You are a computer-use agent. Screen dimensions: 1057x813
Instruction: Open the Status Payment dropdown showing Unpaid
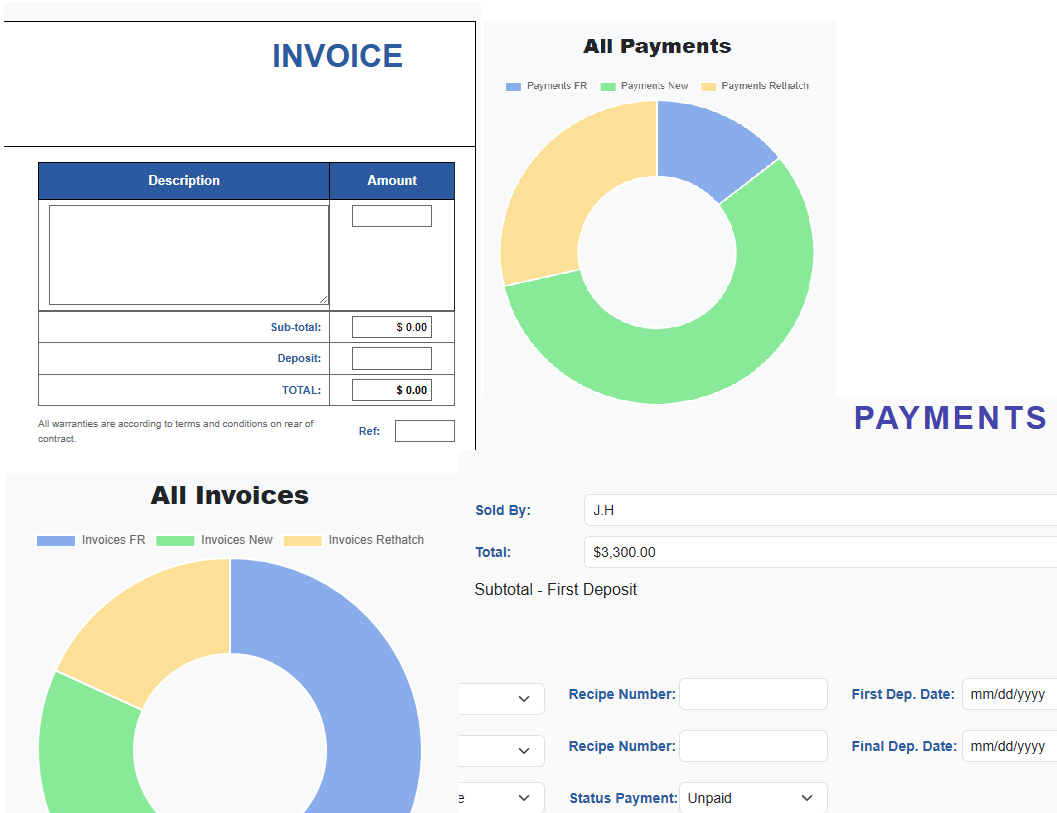(752, 798)
